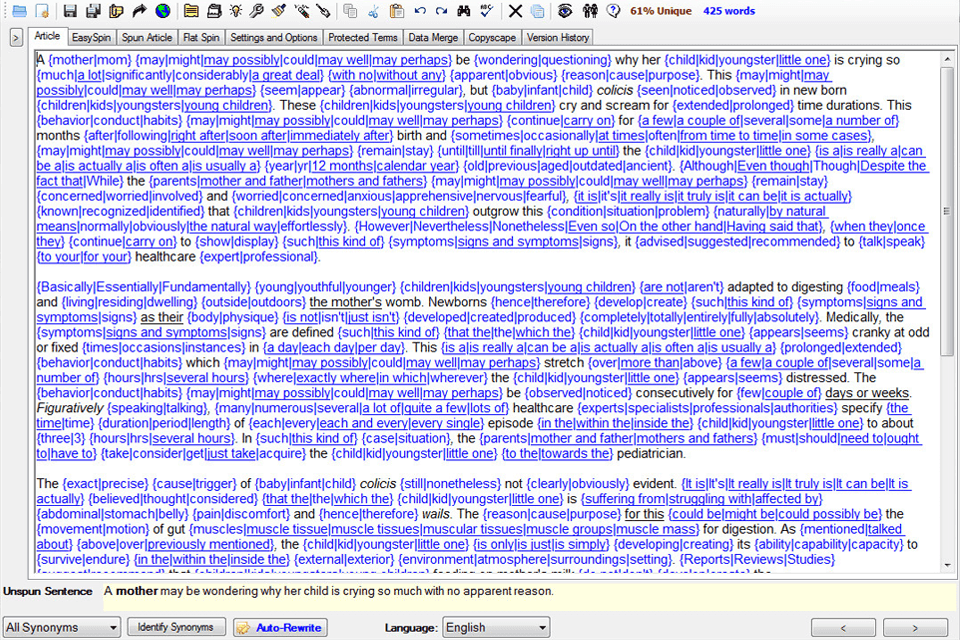Find text using binoculars icon
Image resolution: width=960 pixels, height=640 pixels.
click(x=464, y=10)
